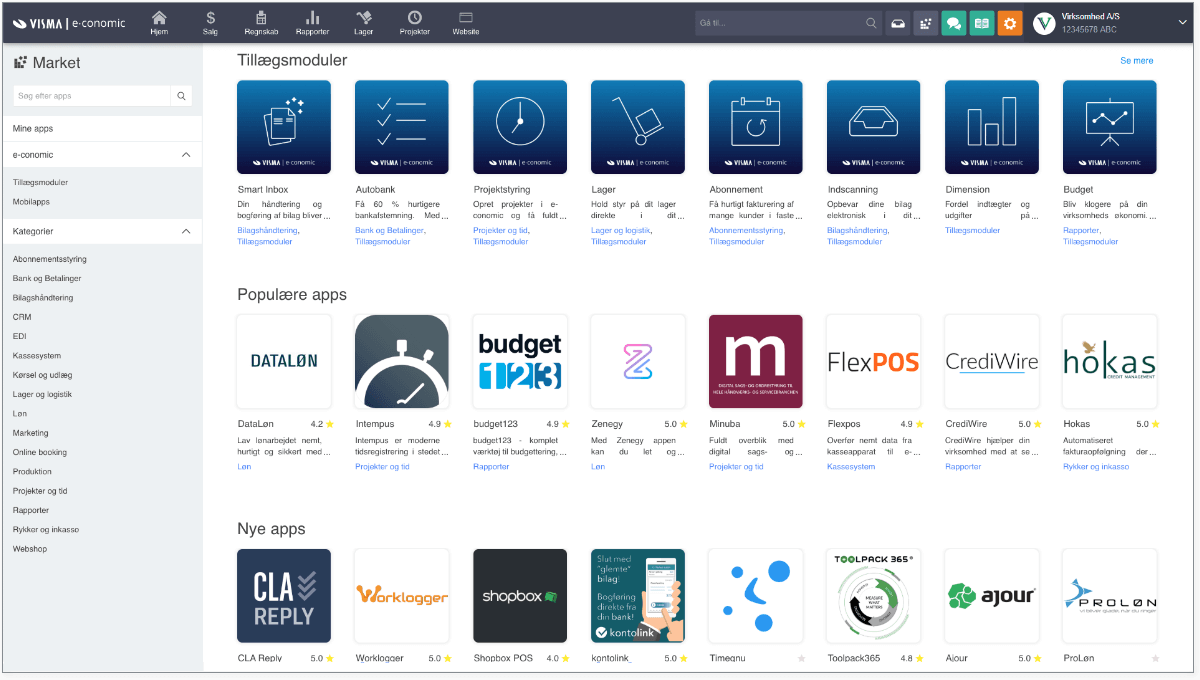Open the Worklogger app logo
The image size is (1200, 680).
click(402, 596)
